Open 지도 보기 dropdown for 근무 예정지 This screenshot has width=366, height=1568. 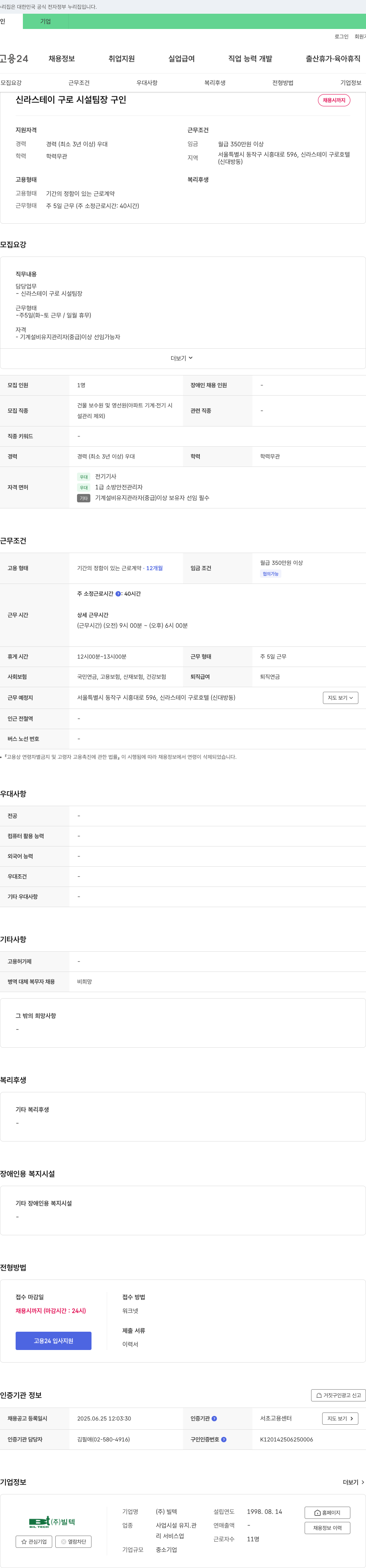[340, 697]
